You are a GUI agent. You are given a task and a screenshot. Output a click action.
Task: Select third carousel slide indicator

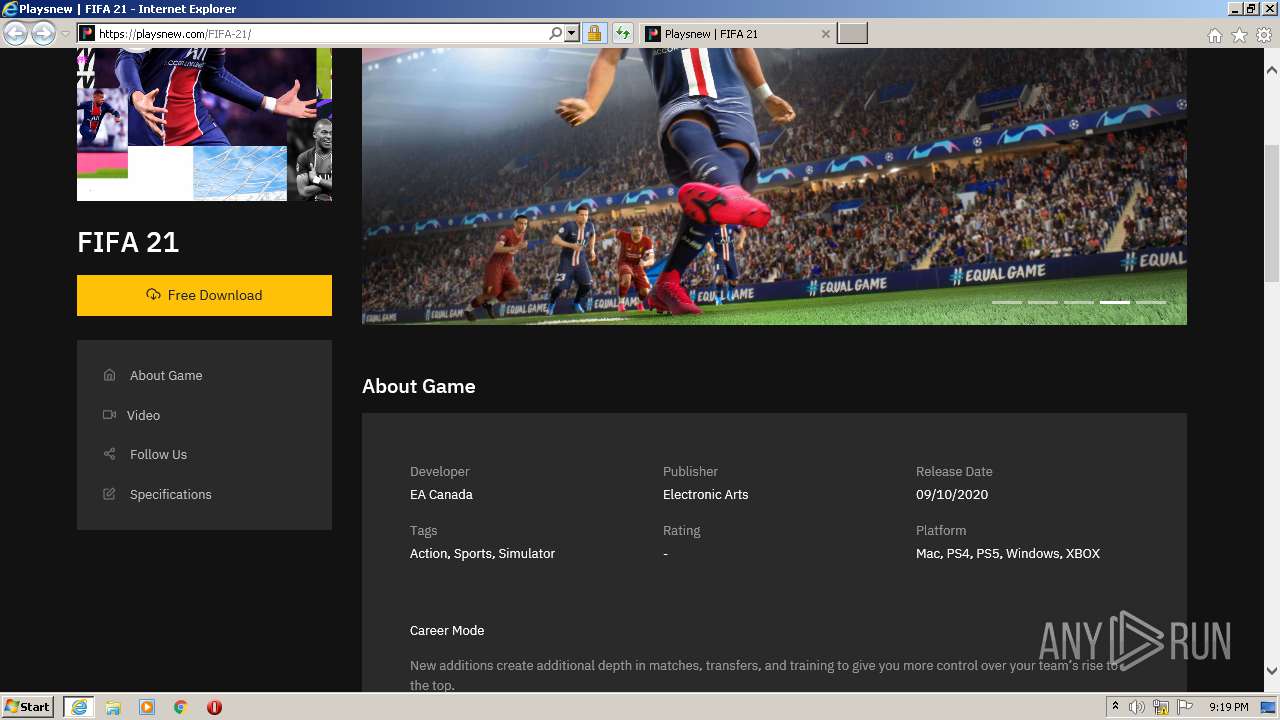pyautogui.click(x=1079, y=302)
